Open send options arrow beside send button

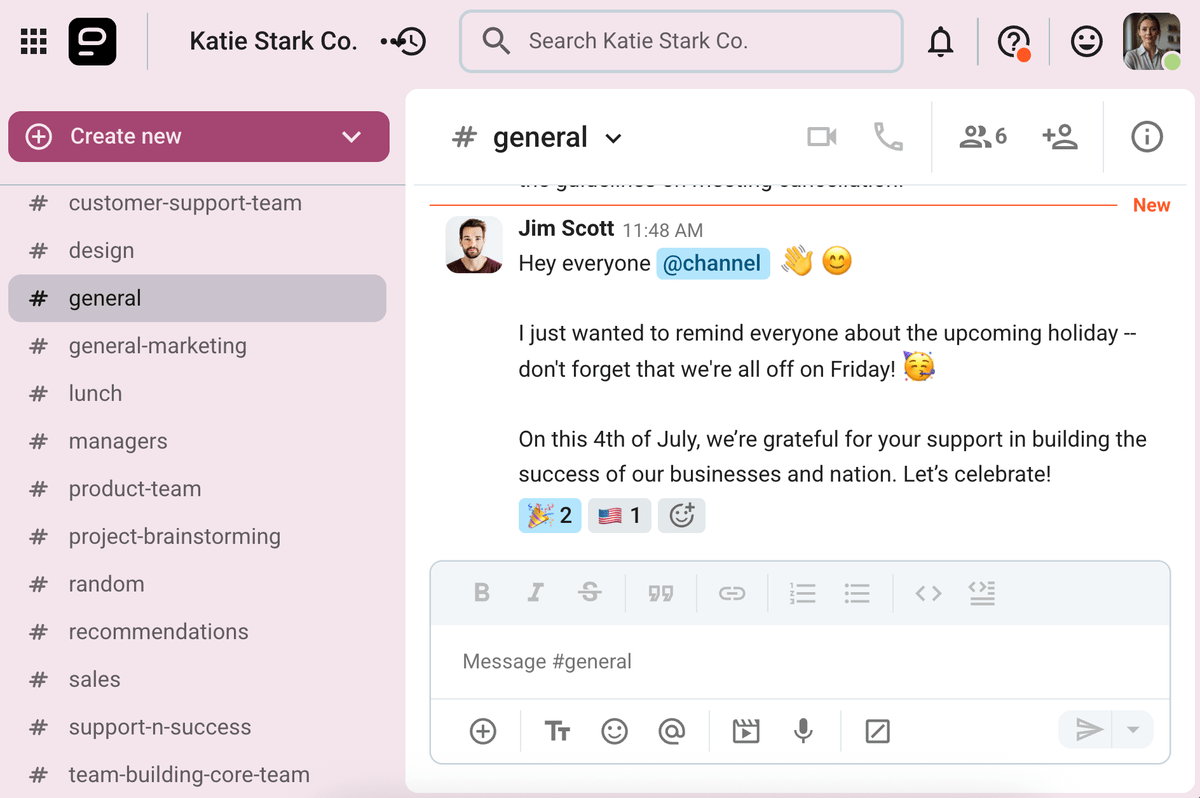(x=1133, y=730)
